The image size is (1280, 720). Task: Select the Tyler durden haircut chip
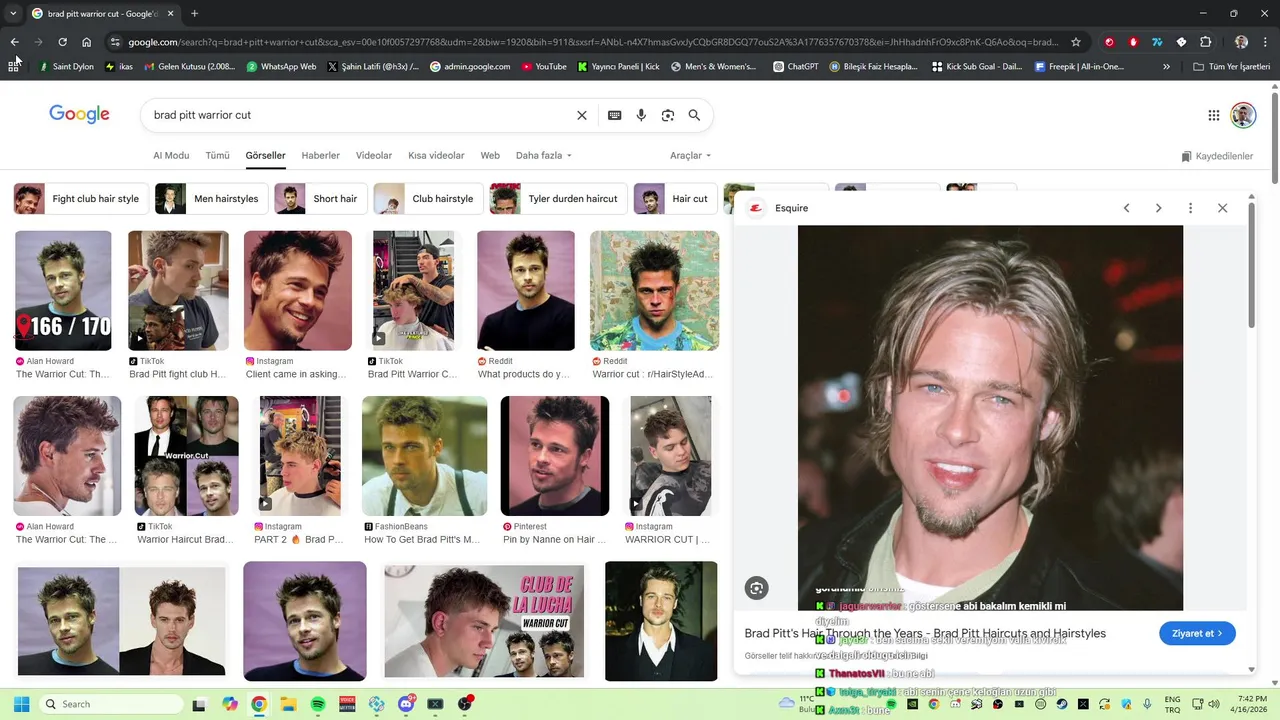(559, 199)
